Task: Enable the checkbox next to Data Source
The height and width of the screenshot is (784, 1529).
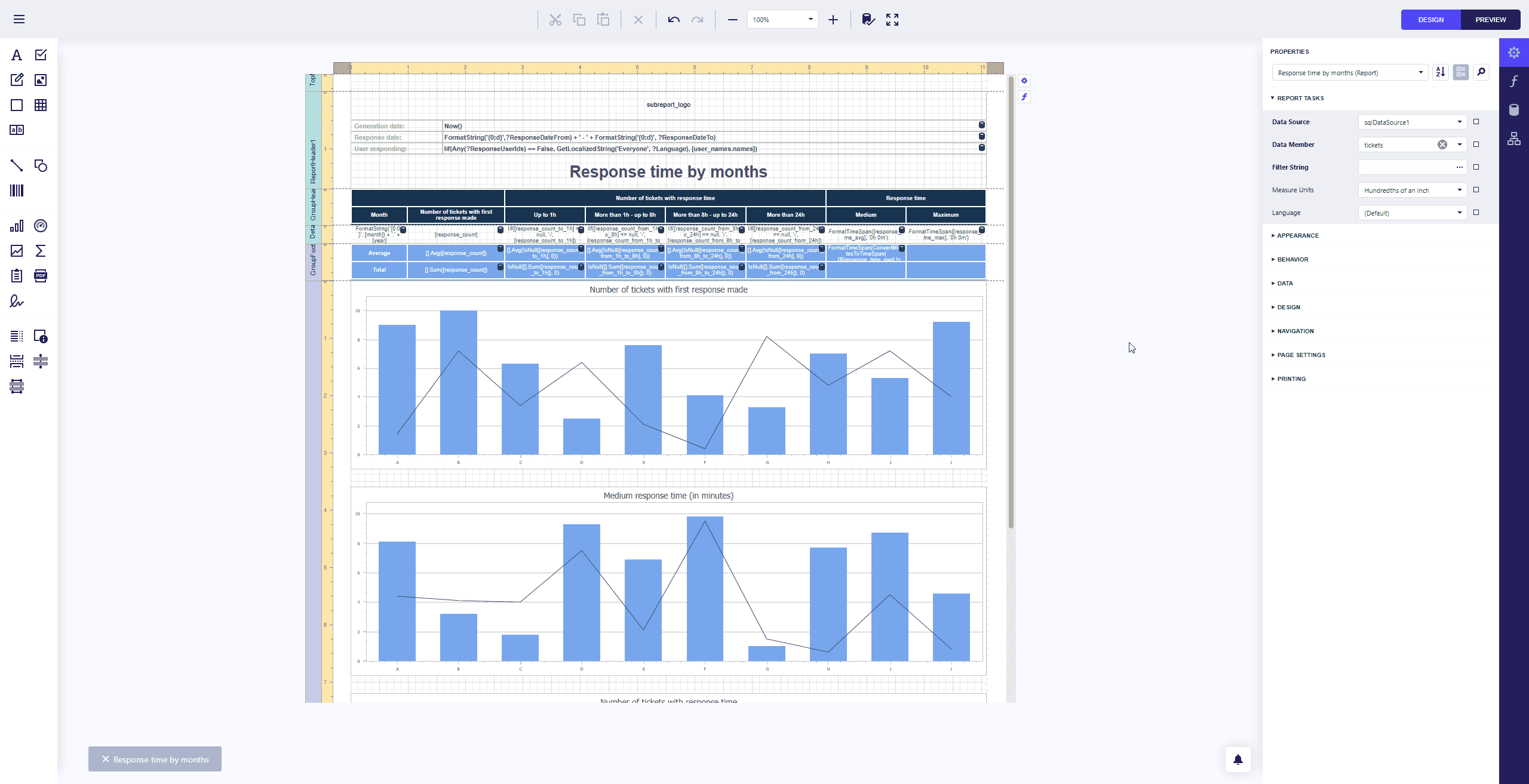Action: [1476, 121]
